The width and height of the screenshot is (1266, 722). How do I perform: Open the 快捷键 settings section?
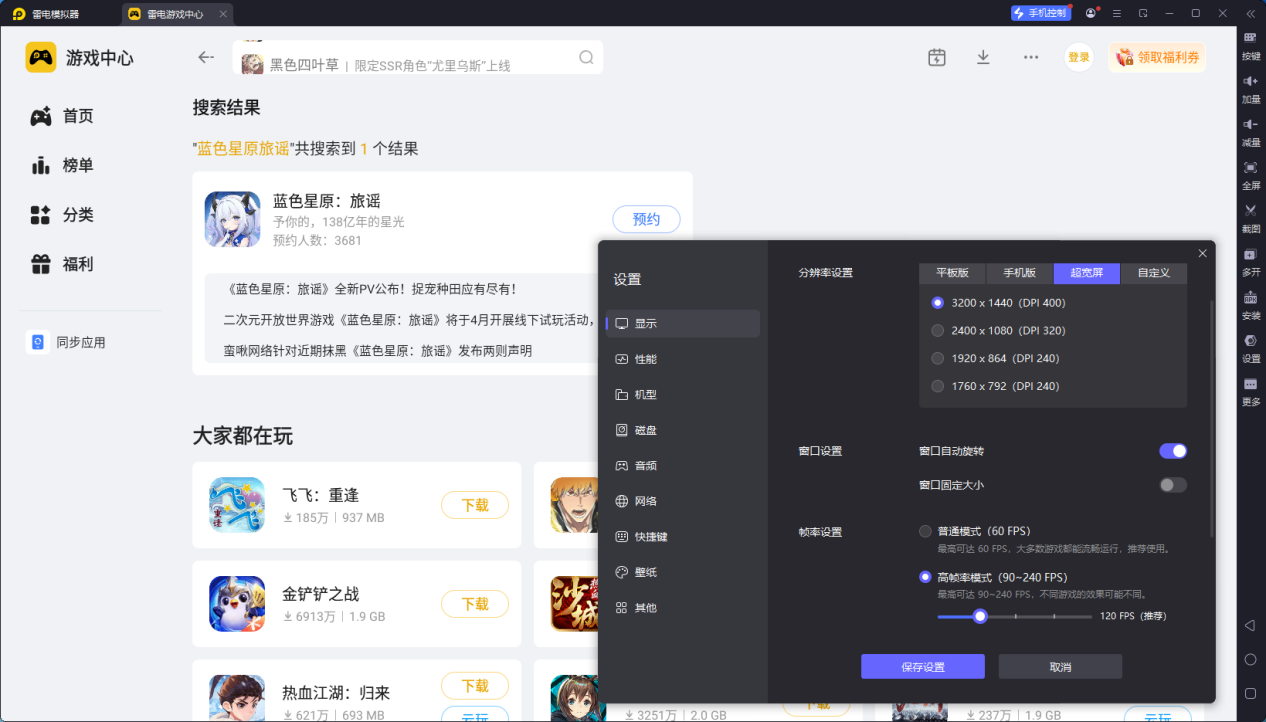(648, 536)
